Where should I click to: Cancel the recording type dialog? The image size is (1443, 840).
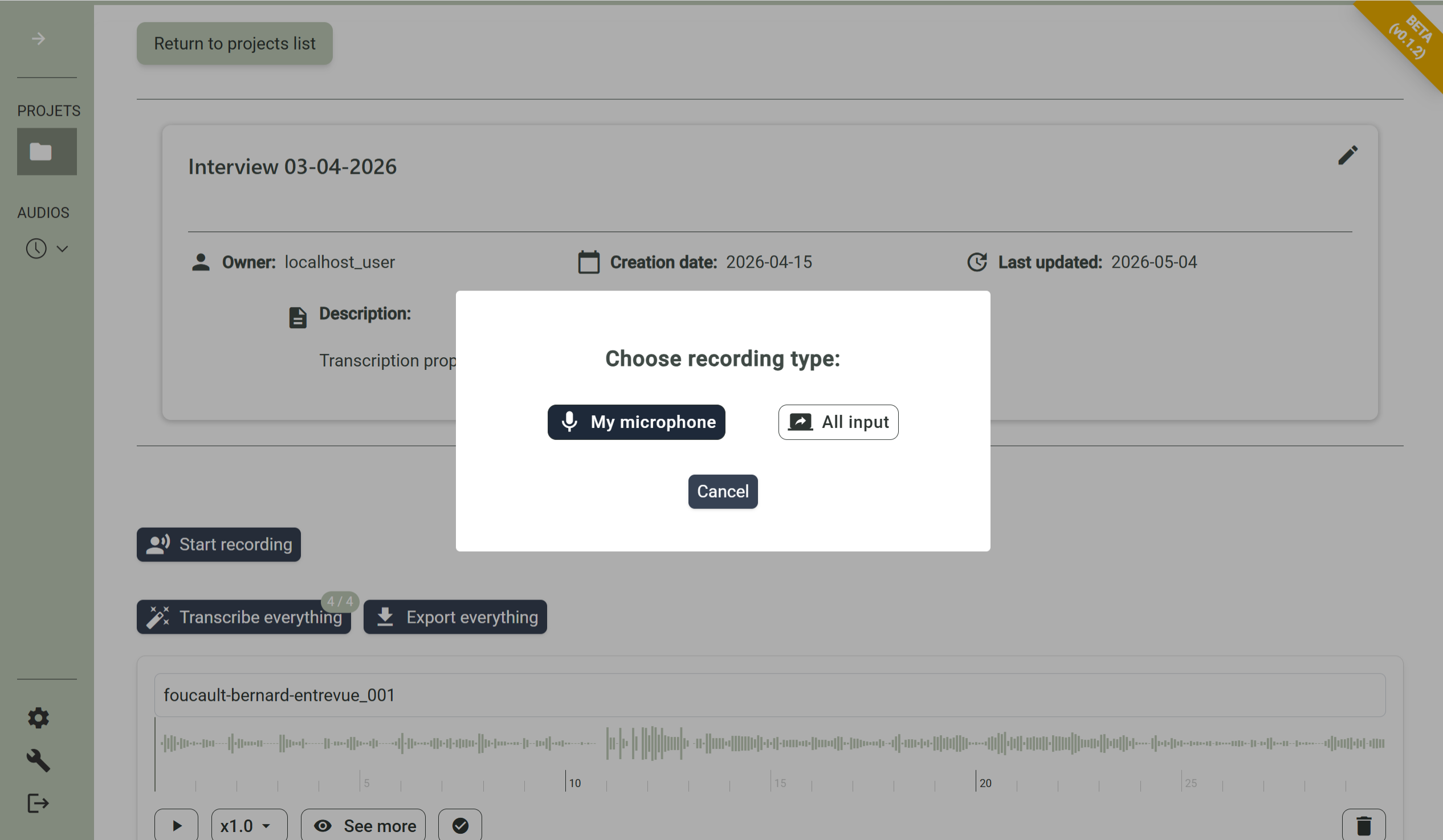(x=723, y=491)
